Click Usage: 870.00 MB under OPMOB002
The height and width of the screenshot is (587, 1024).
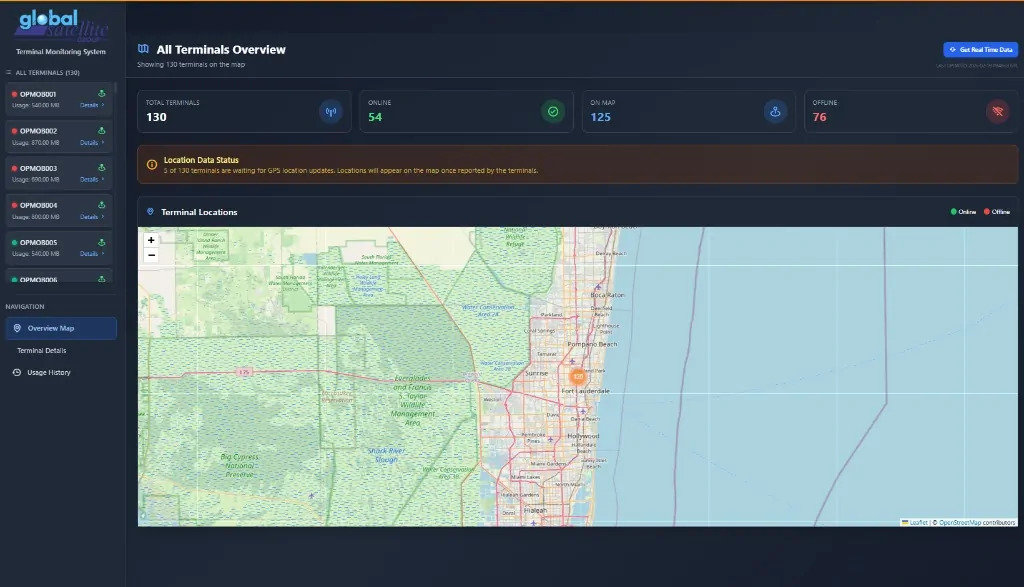tap(35, 142)
